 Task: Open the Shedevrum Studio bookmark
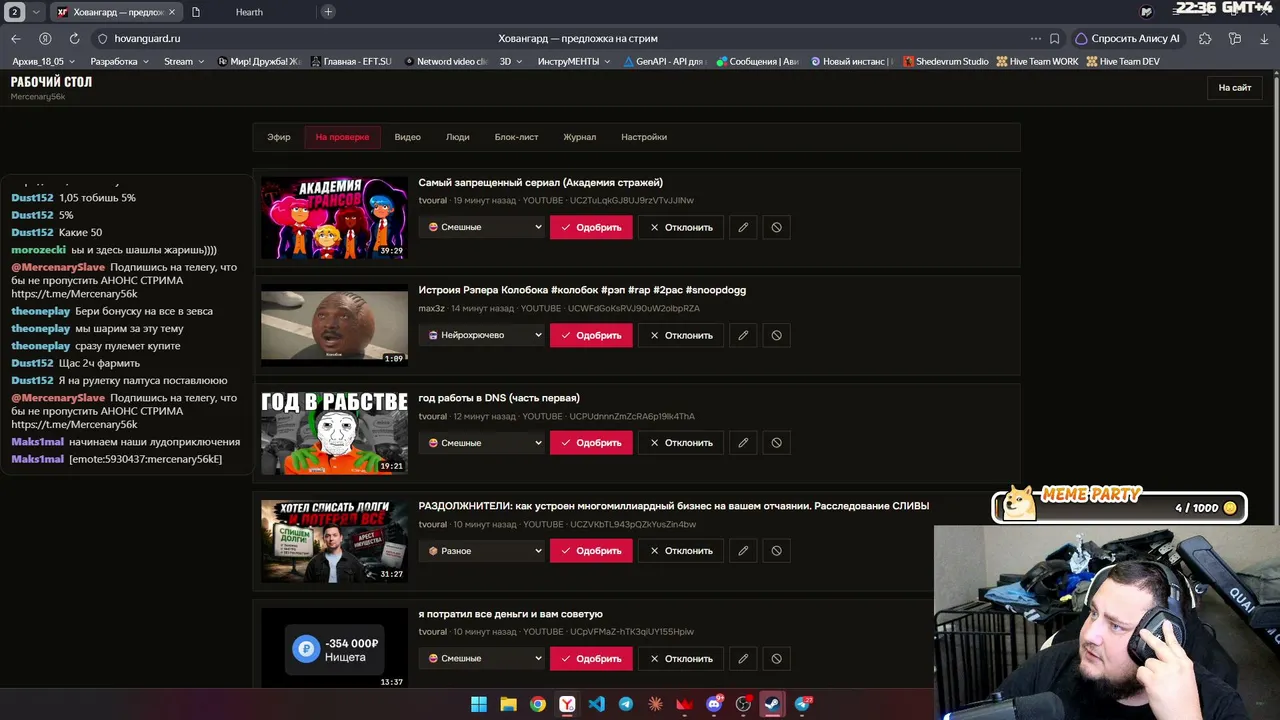[x=945, y=61]
